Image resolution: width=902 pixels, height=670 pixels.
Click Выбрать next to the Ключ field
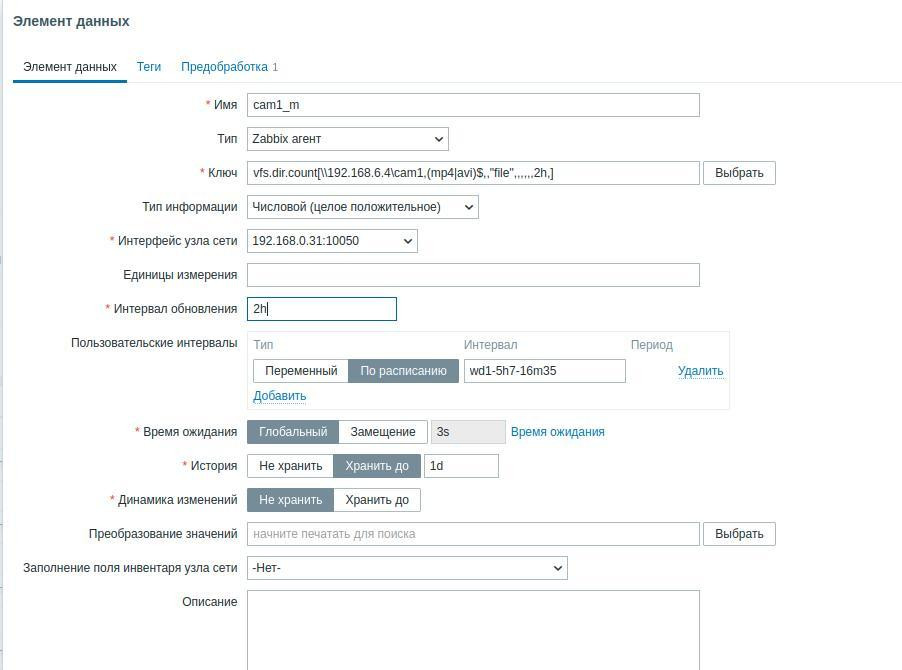tap(740, 172)
